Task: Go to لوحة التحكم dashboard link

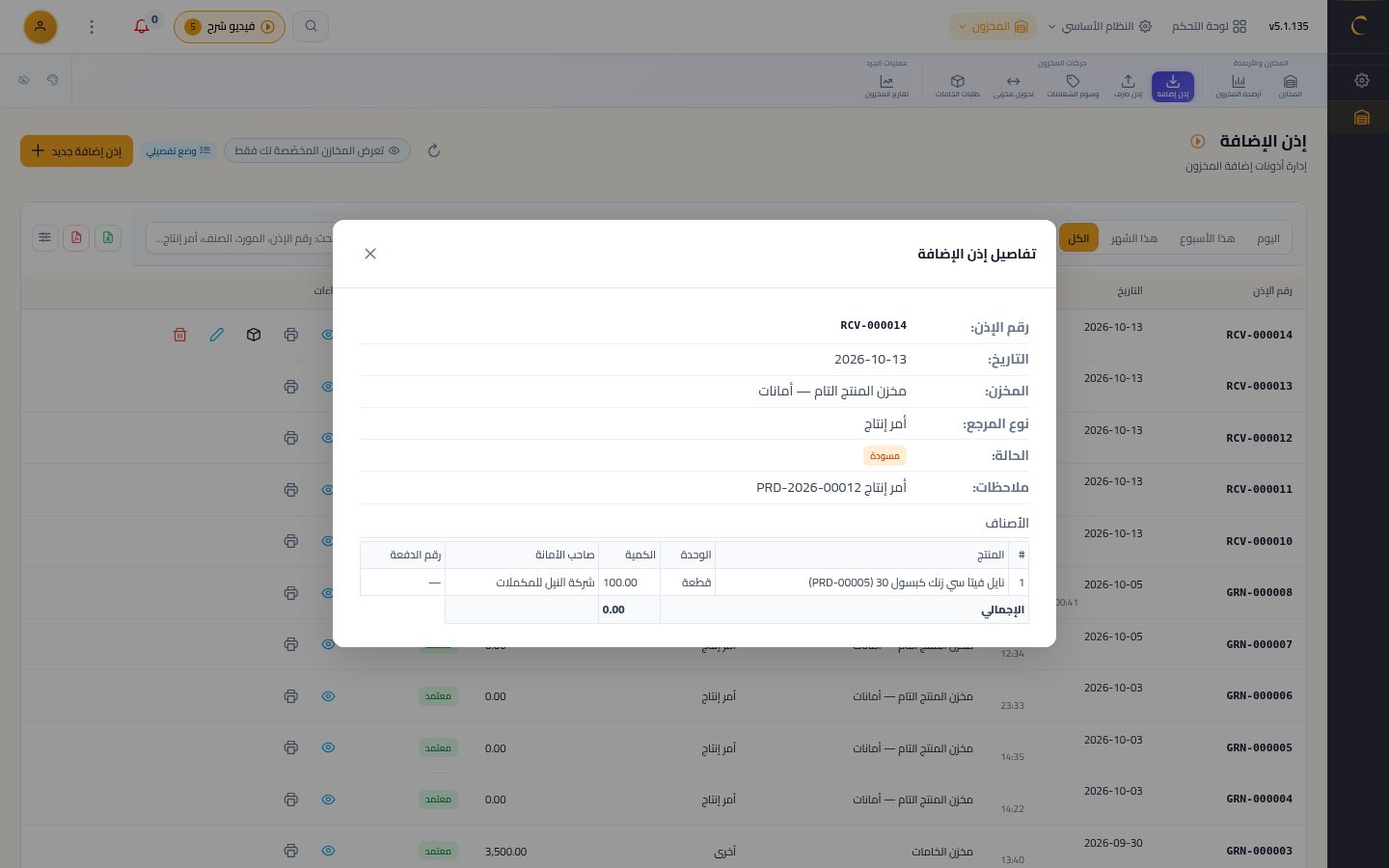Action: (x=1209, y=26)
